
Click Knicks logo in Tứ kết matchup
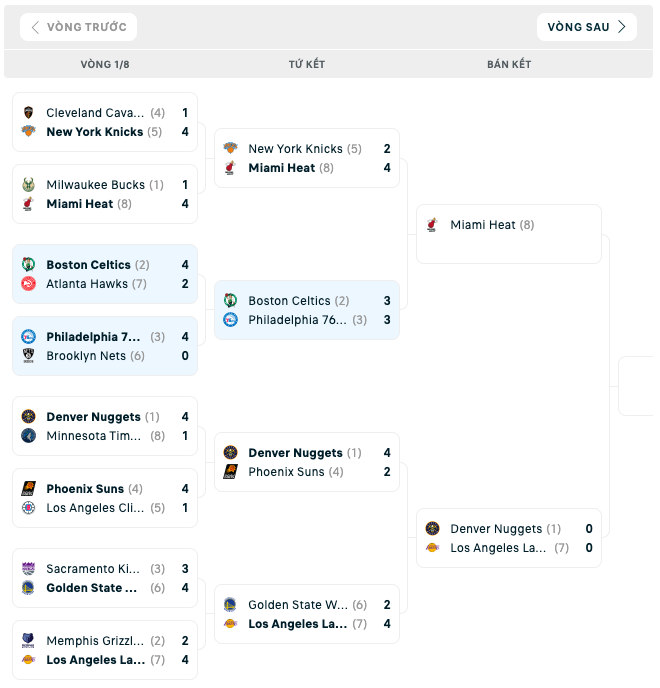click(x=230, y=149)
